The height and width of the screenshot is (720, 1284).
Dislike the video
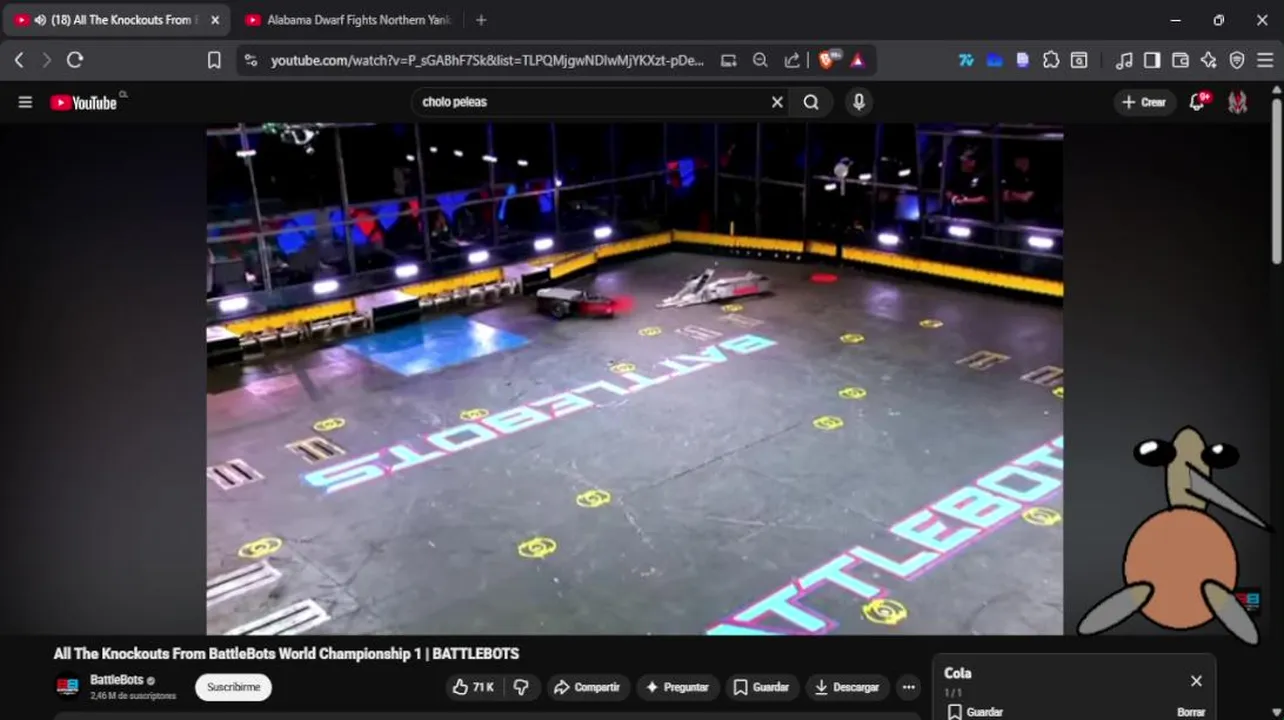[x=521, y=687]
